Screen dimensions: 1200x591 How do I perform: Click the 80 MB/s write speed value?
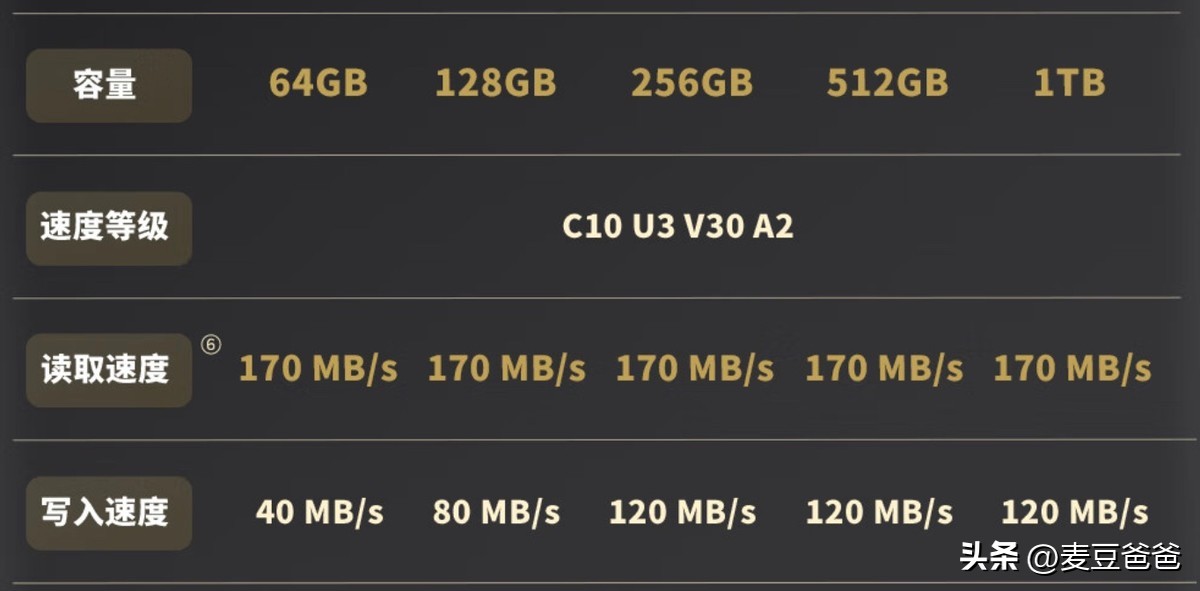(496, 513)
